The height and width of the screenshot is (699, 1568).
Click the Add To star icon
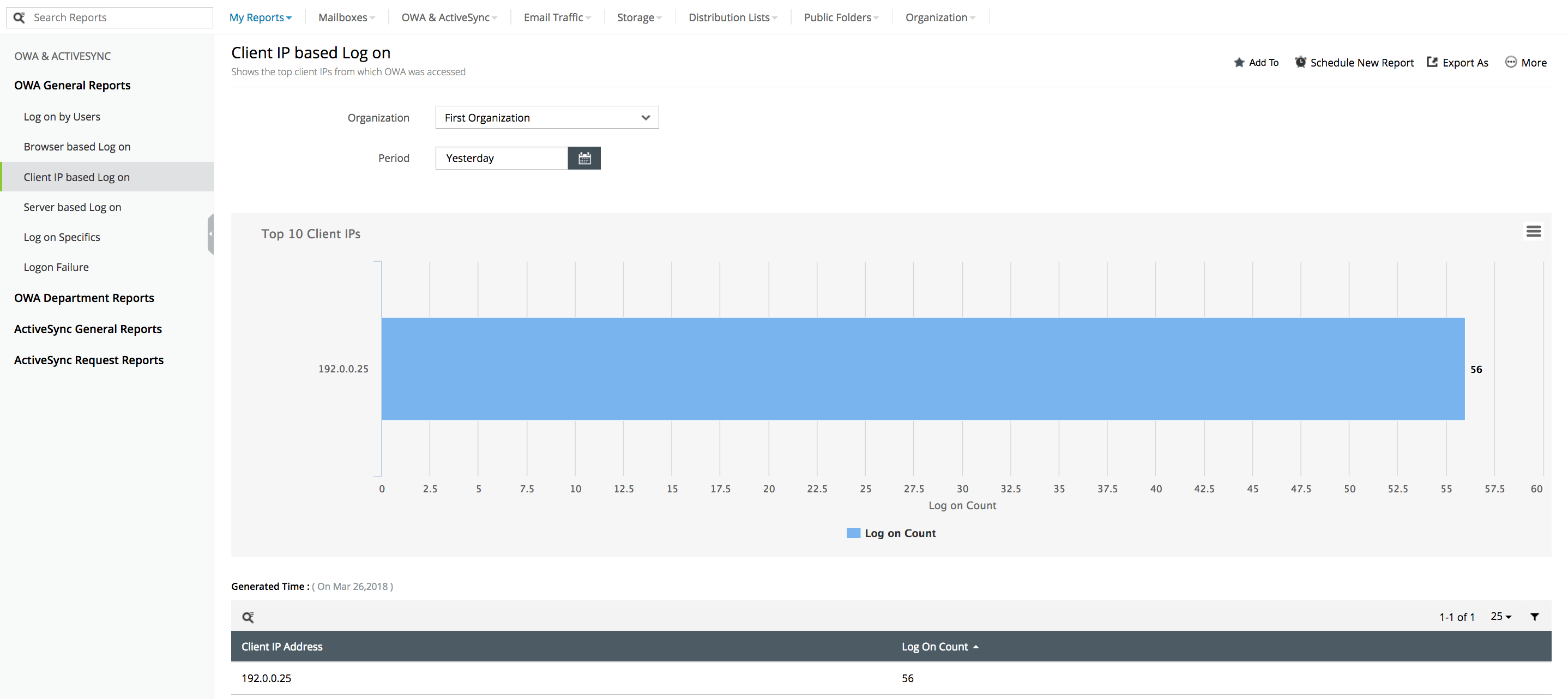pyautogui.click(x=1240, y=62)
